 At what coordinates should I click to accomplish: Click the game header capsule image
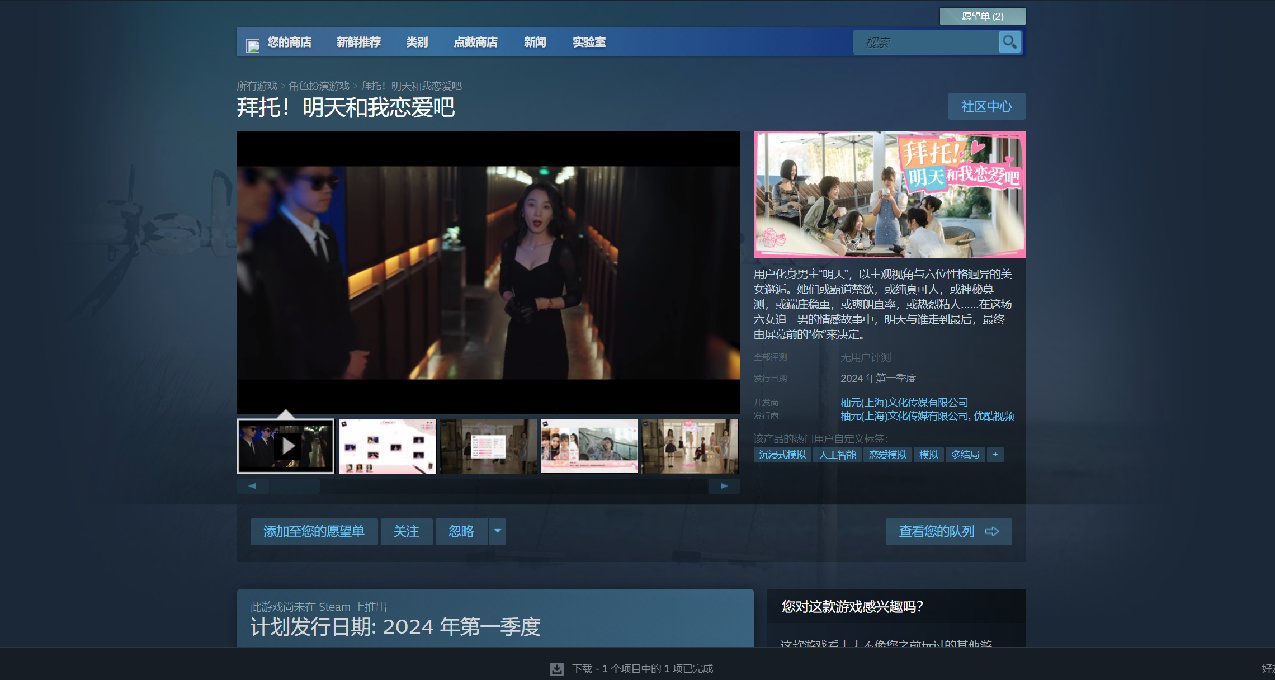tap(890, 194)
